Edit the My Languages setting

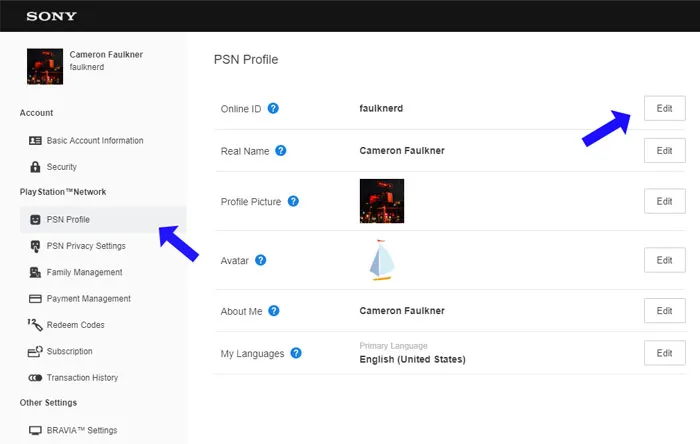(x=664, y=353)
